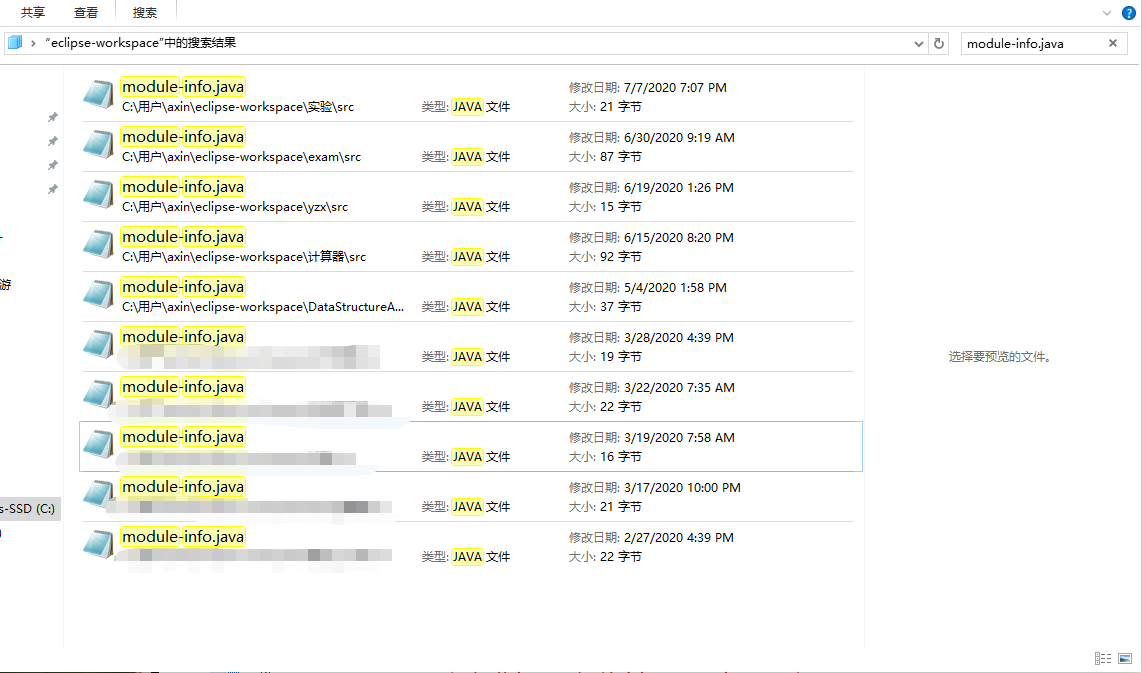Click the 共享 ribbon tab
Viewport: 1142px width, 673px height.
point(31,12)
